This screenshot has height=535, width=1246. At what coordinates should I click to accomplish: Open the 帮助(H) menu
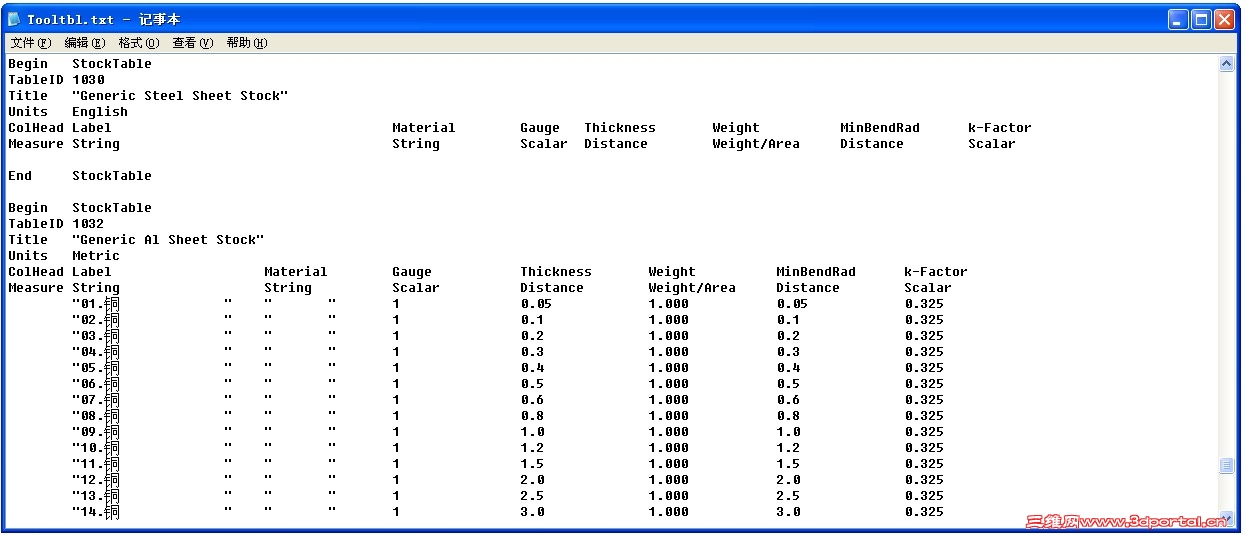point(246,43)
